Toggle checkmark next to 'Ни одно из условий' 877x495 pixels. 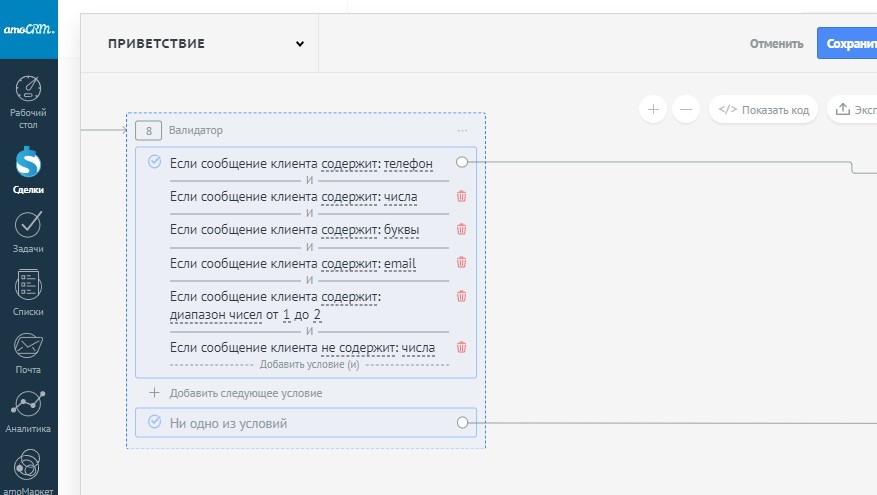(x=154, y=422)
